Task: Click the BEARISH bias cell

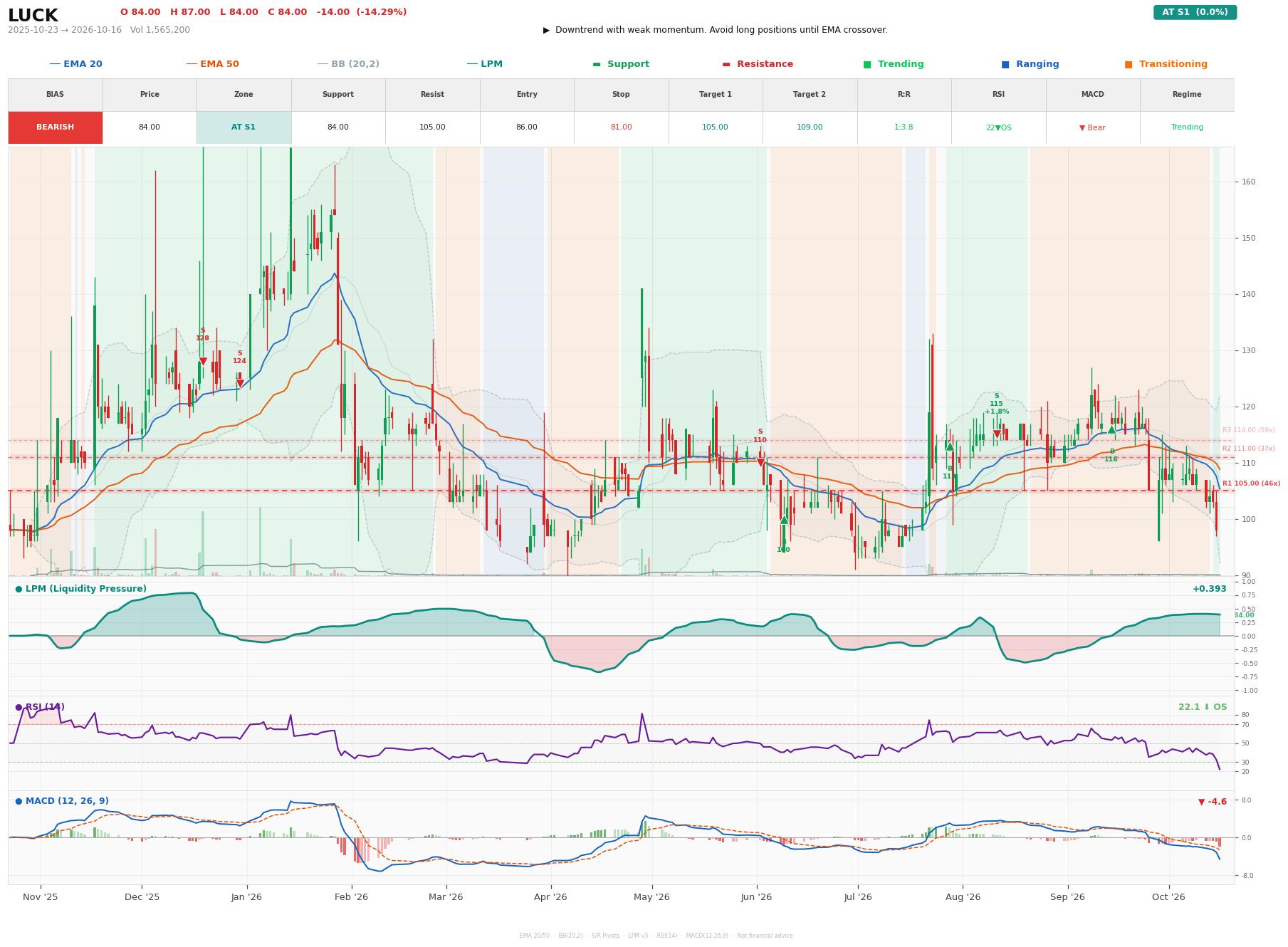Action: [55, 127]
